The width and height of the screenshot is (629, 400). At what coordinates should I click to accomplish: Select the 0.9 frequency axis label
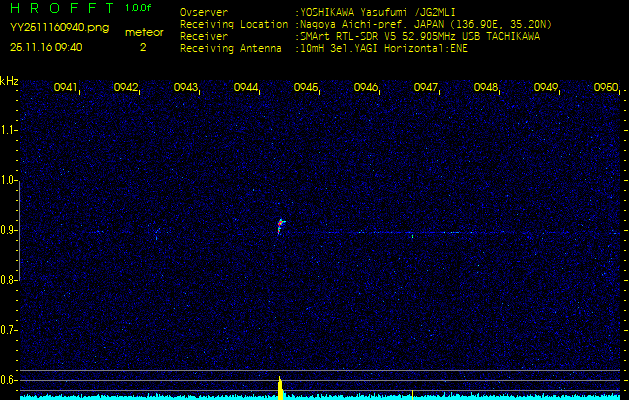tap(9, 230)
